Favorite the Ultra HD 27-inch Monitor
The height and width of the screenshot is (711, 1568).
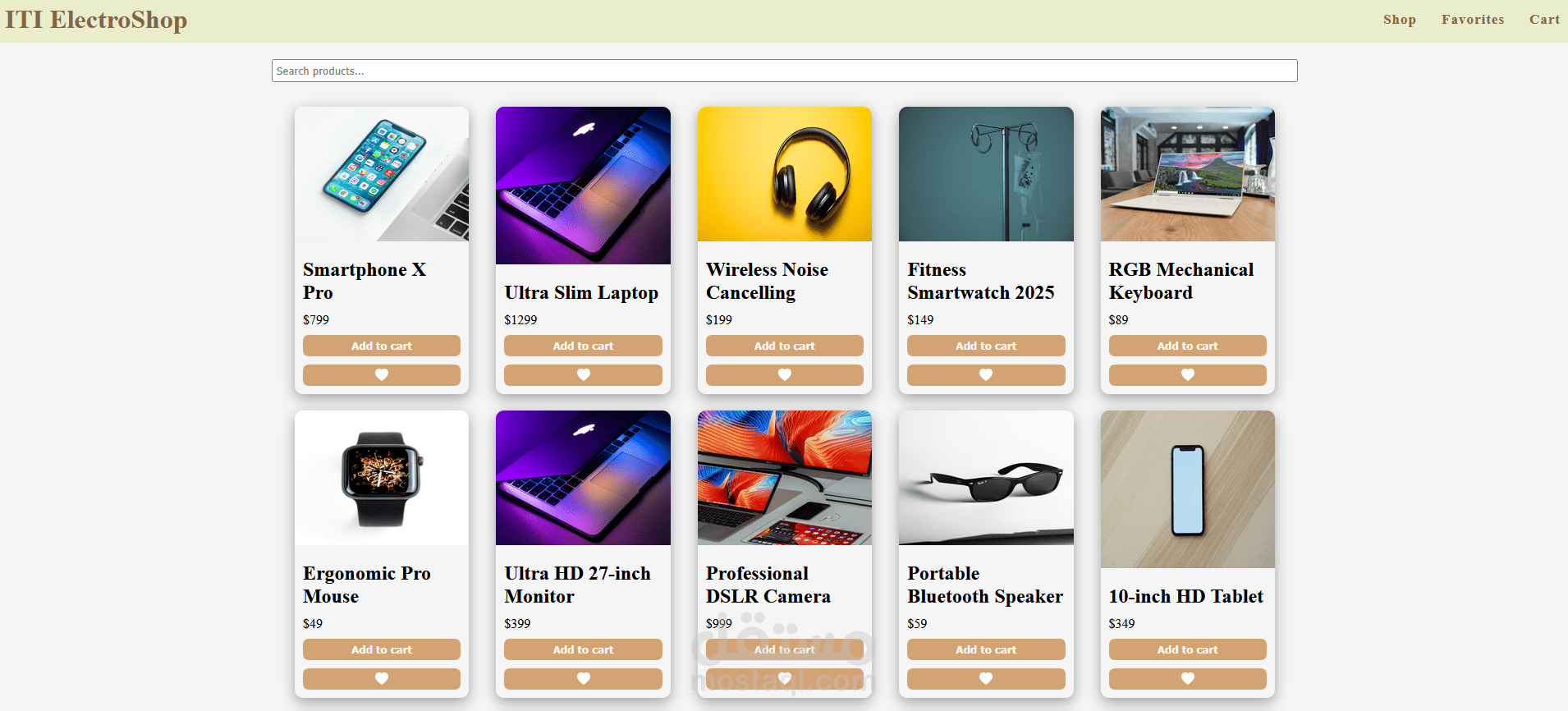(x=583, y=679)
